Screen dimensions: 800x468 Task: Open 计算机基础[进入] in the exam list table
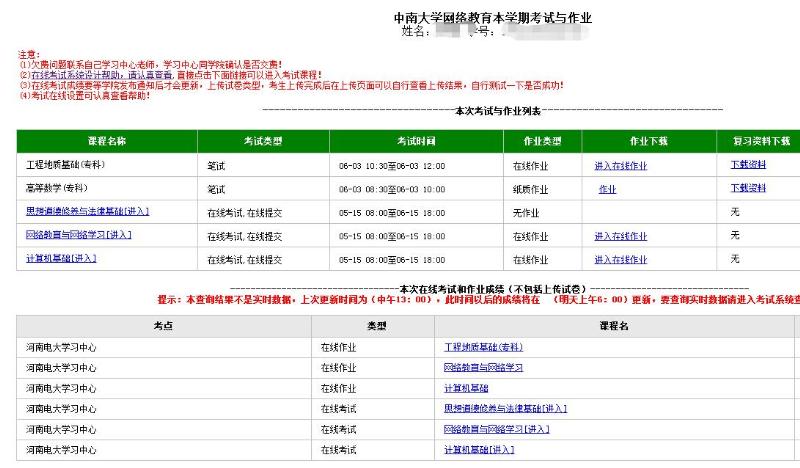point(61,258)
